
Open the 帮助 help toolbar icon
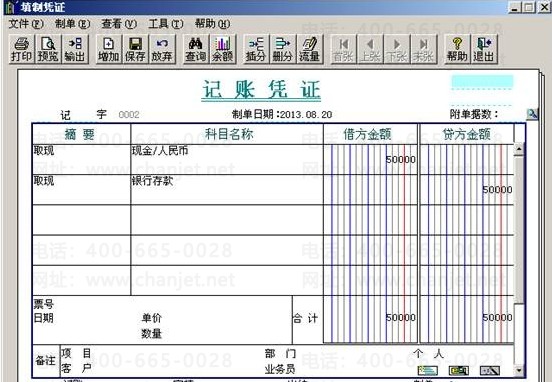coord(457,49)
